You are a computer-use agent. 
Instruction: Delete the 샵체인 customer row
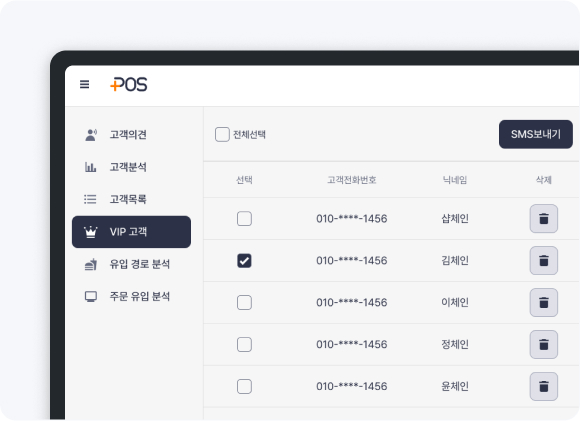click(x=543, y=219)
